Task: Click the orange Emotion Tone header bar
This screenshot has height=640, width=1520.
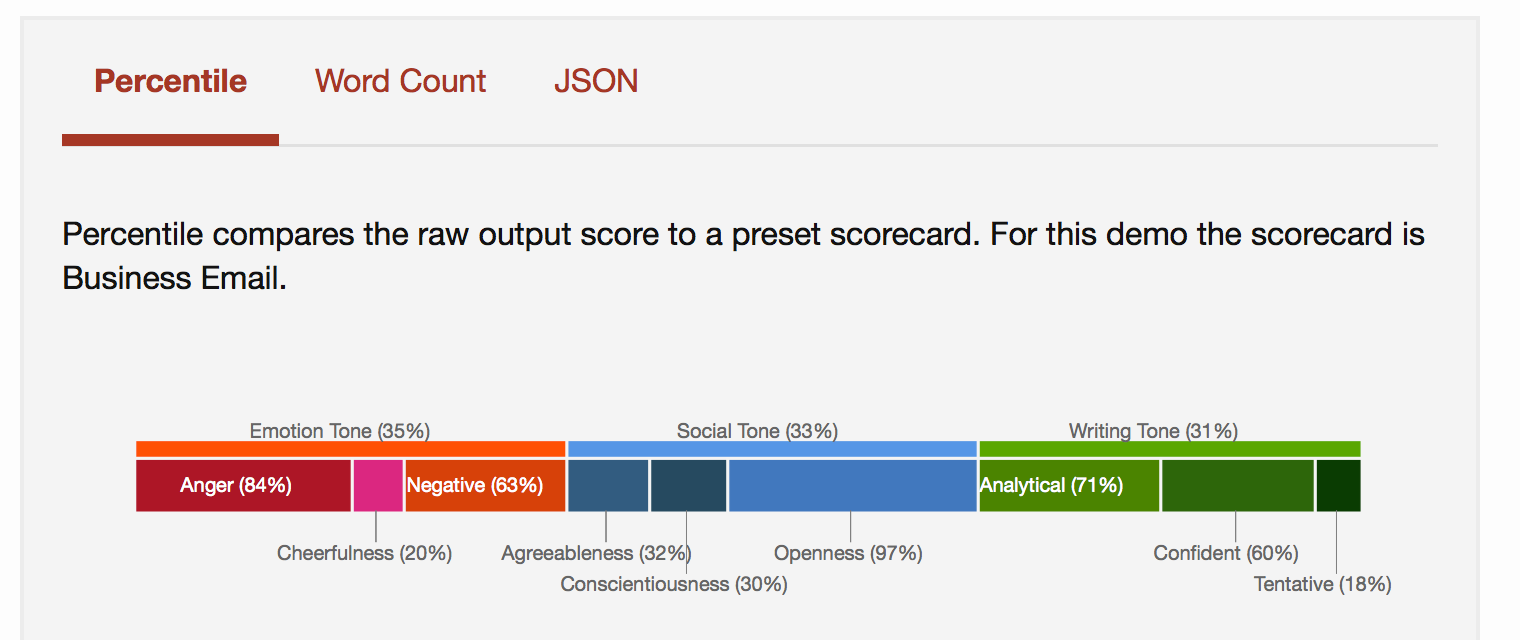Action: pyautogui.click(x=350, y=449)
